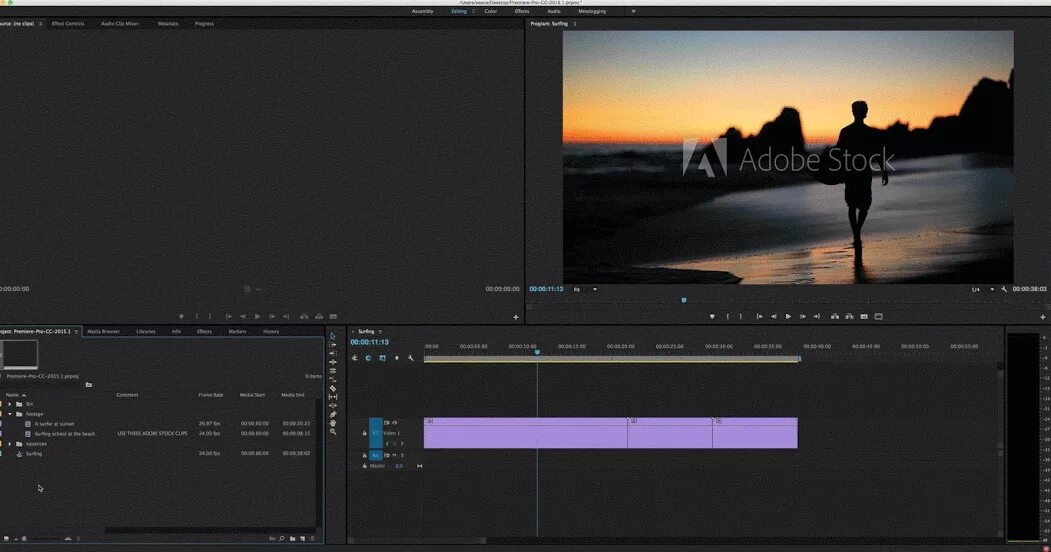Click the Extract button in the Program monitor

tap(849, 316)
